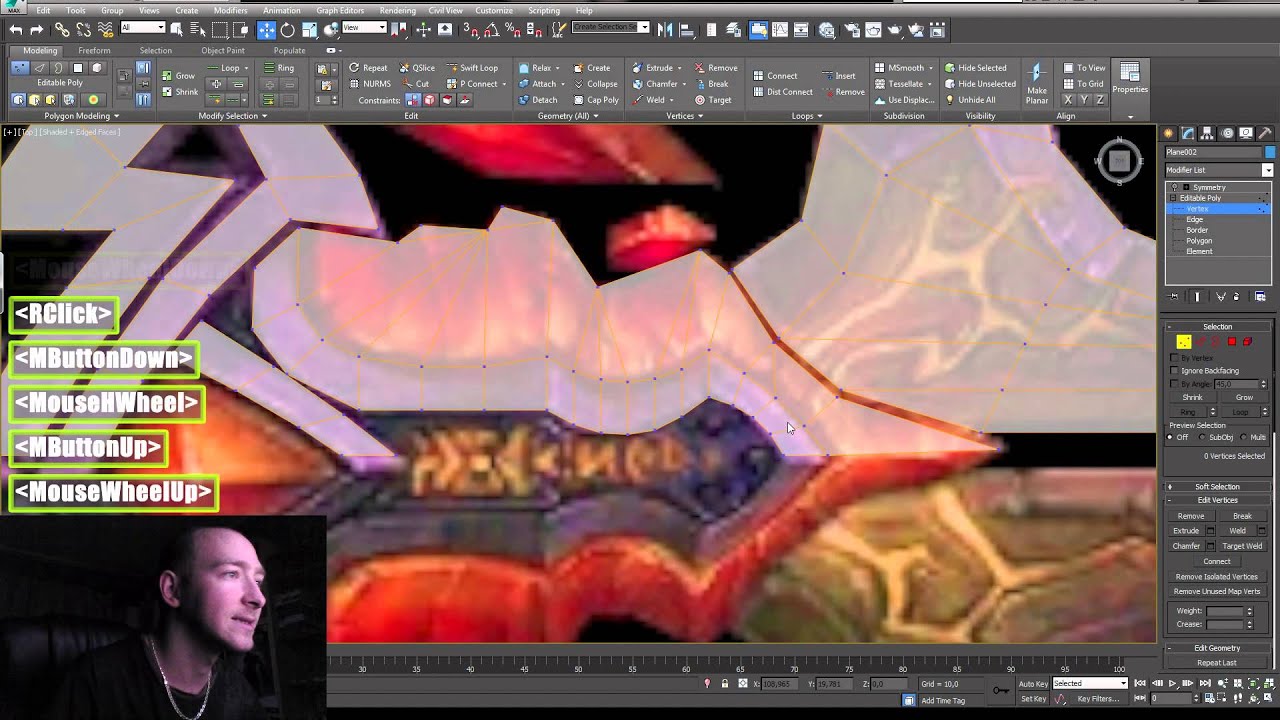This screenshot has width=1280, height=720.
Task: Click the QSlice tool in Edit panel
Action: click(417, 68)
